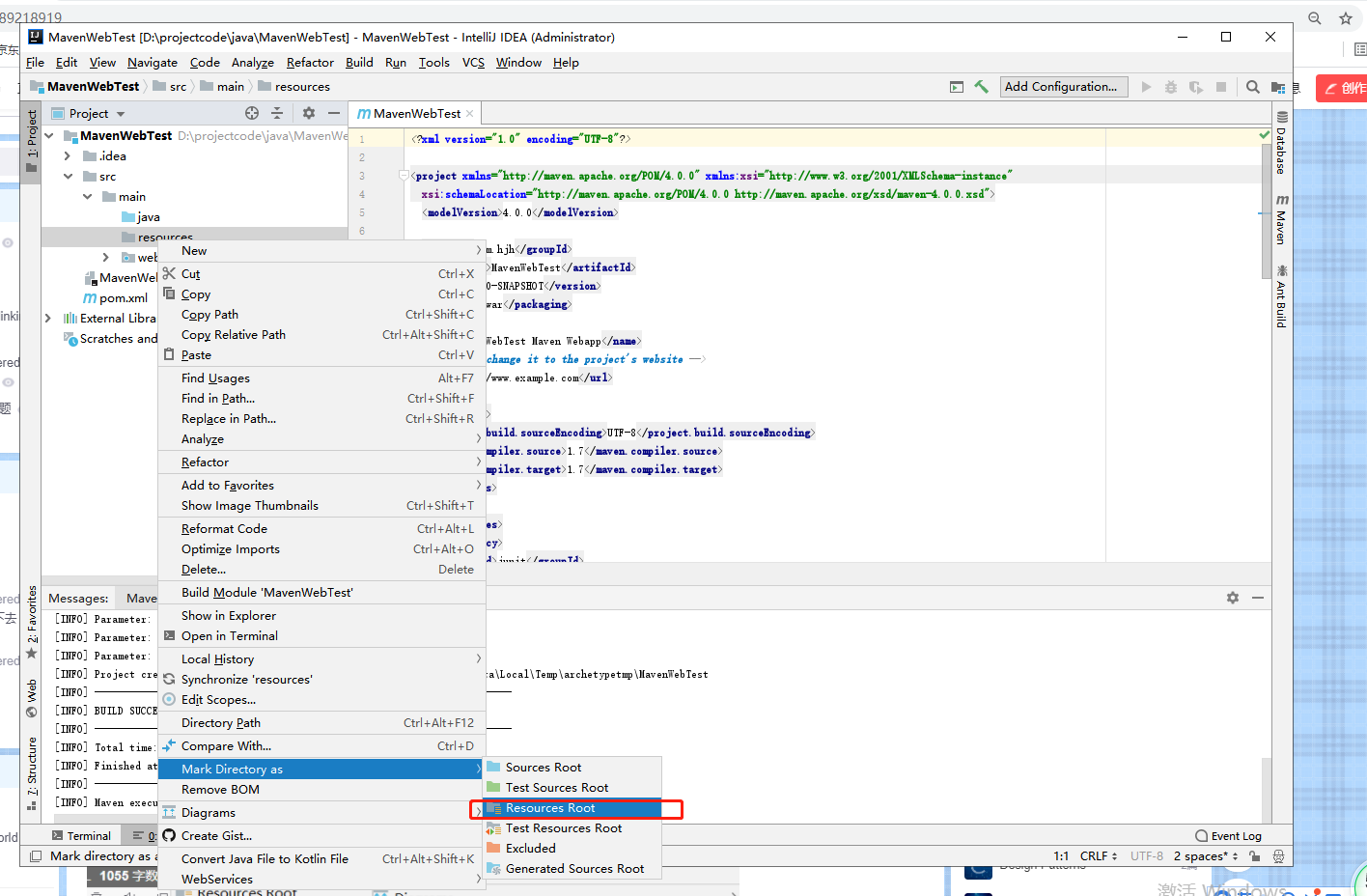This screenshot has width=1367, height=896.
Task: Collapse the src folder
Action: tap(68, 177)
